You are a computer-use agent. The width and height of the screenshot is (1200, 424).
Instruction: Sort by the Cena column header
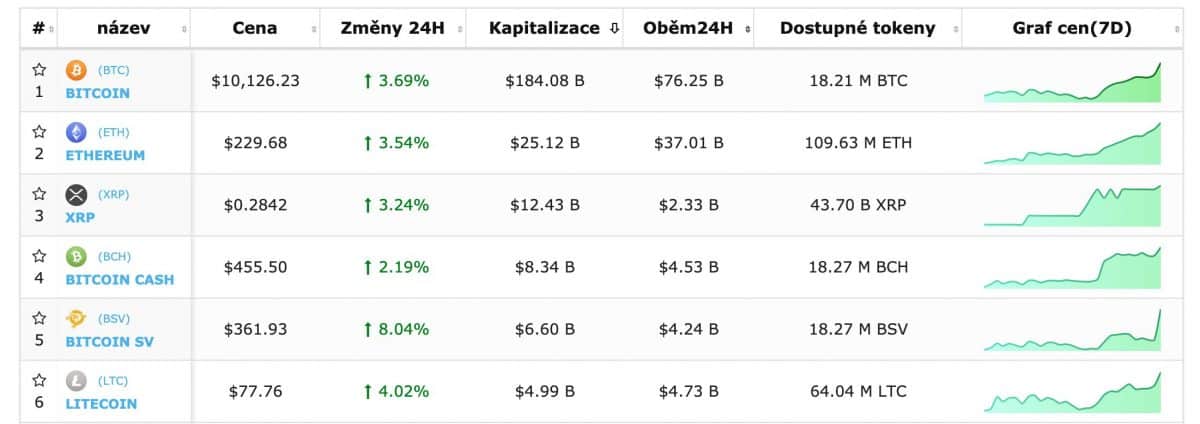(255, 28)
